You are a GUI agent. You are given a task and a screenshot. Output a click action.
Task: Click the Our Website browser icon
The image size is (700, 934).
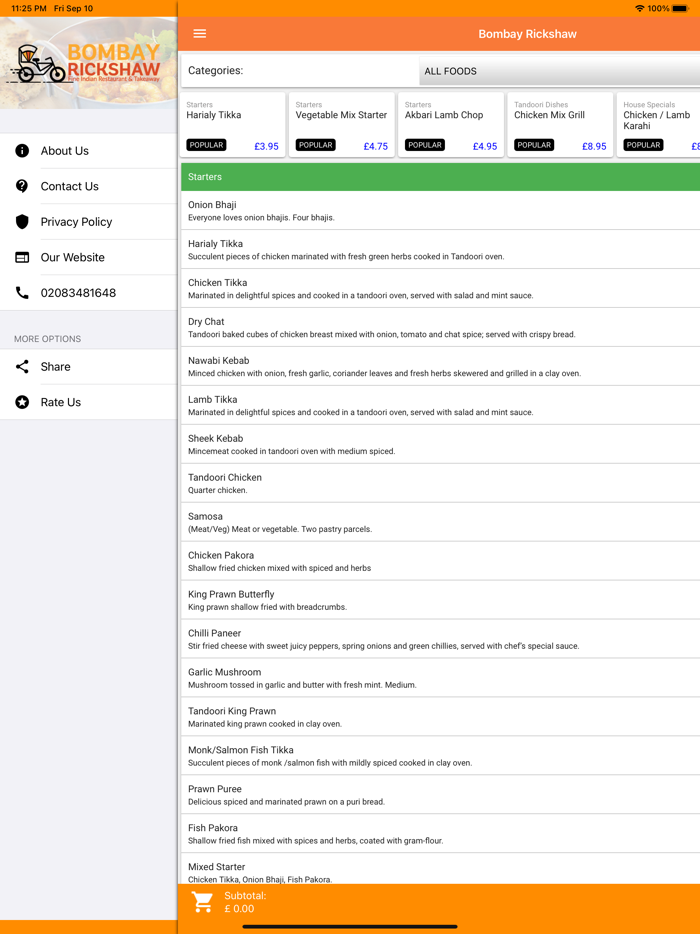[x=22, y=257]
